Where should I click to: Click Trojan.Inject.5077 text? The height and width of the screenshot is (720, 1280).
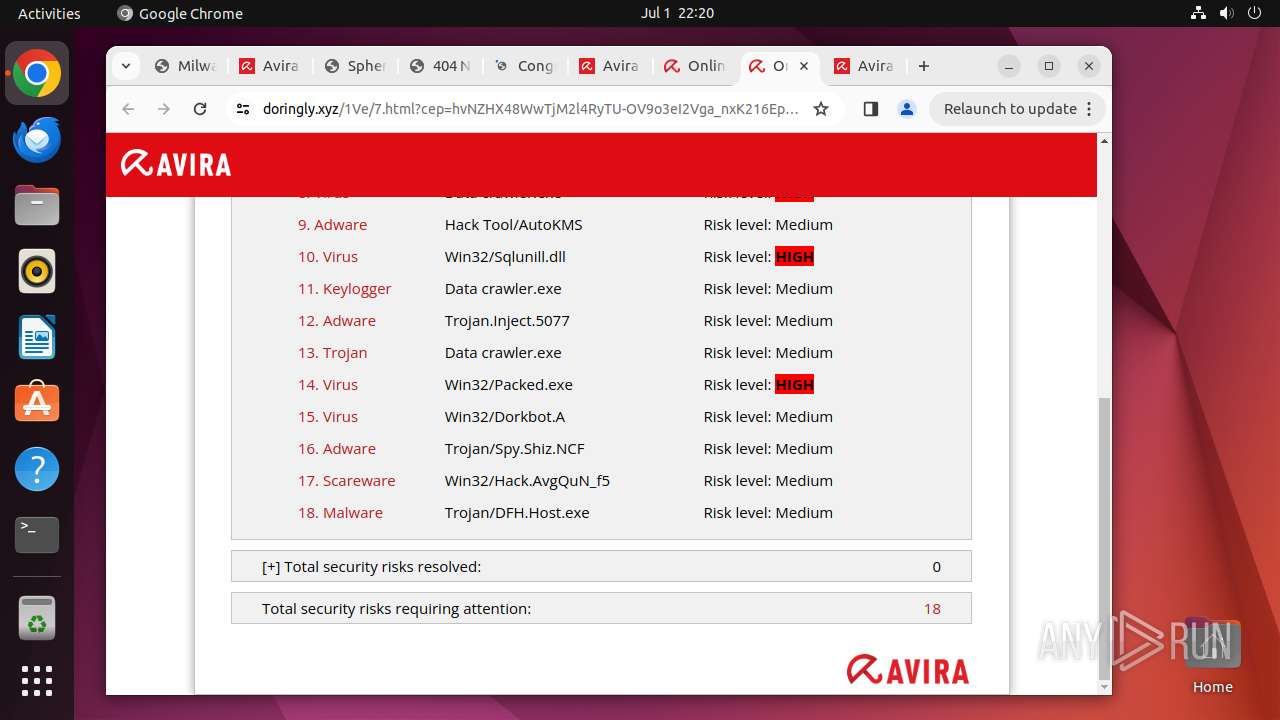pos(507,320)
